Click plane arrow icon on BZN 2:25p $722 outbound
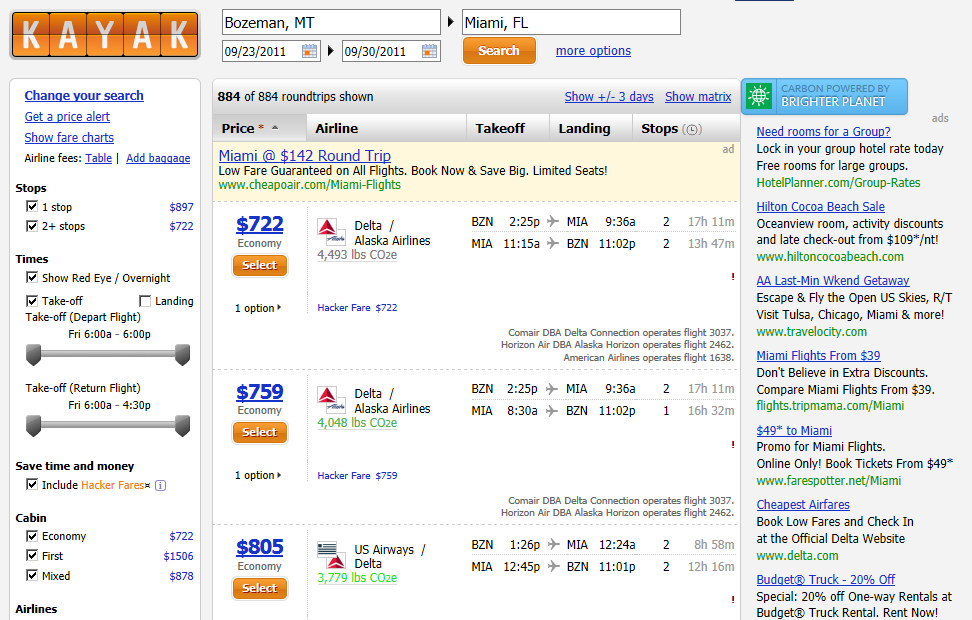 pos(553,221)
